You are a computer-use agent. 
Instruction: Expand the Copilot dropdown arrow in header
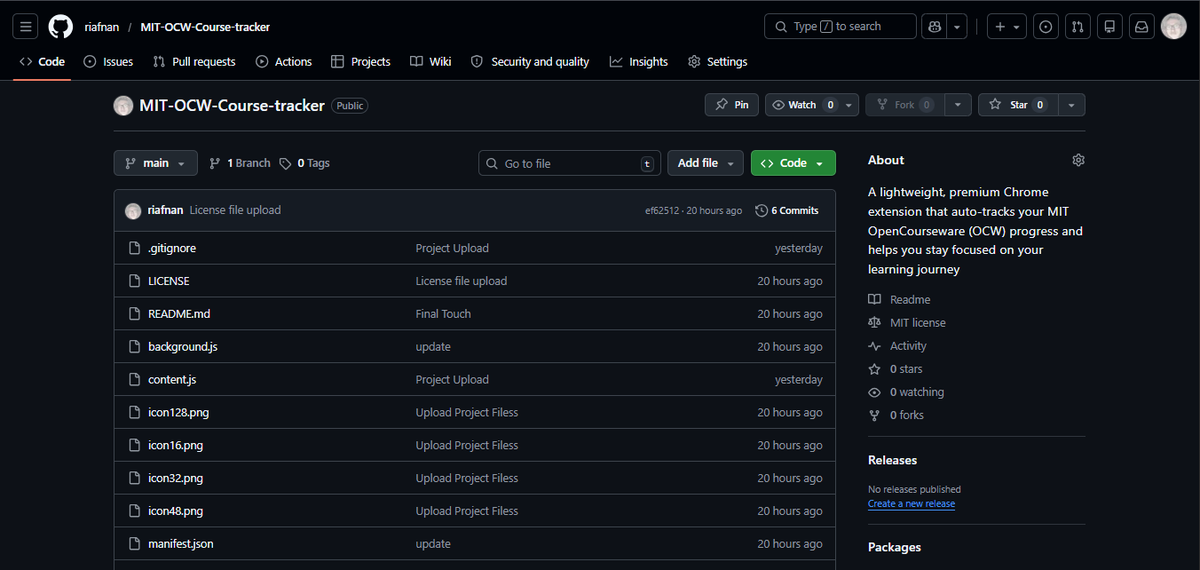click(959, 27)
